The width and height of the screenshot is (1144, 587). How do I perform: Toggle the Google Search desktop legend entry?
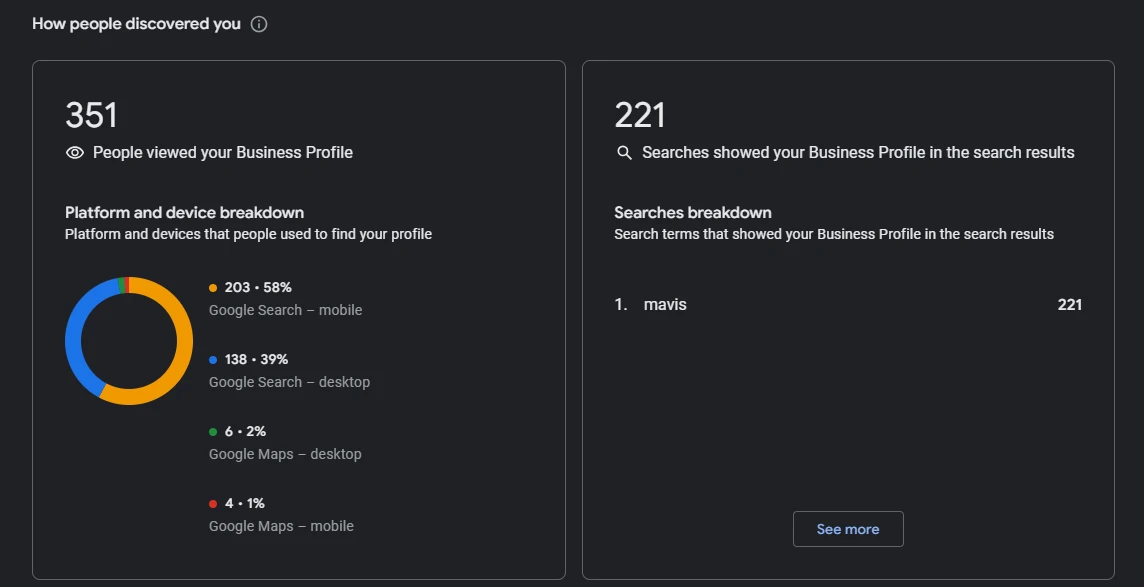click(x=289, y=370)
